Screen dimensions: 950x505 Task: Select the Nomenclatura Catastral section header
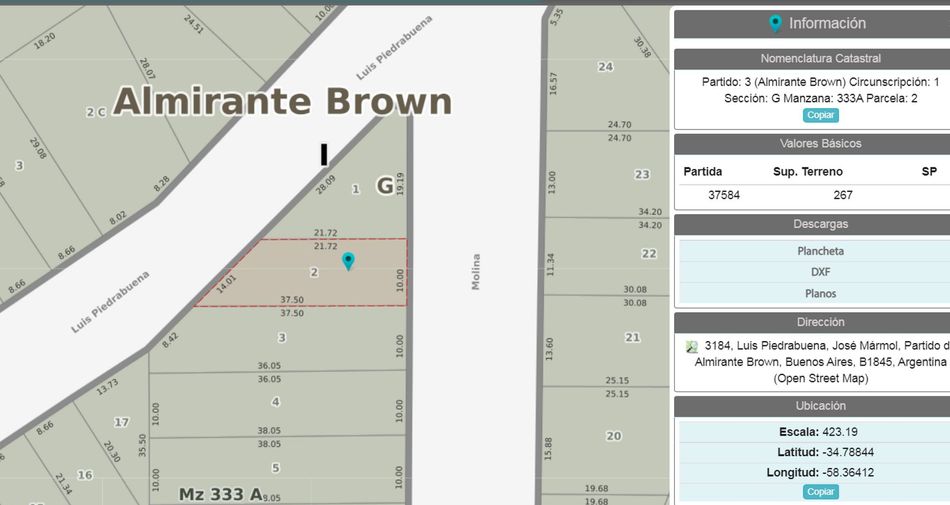(820, 59)
